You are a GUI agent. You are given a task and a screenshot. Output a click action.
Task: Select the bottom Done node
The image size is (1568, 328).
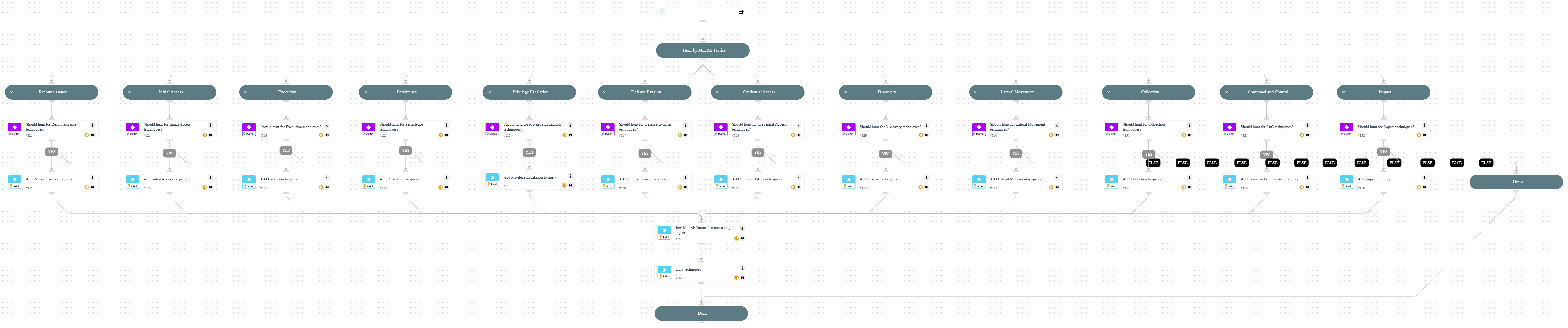coord(701,313)
